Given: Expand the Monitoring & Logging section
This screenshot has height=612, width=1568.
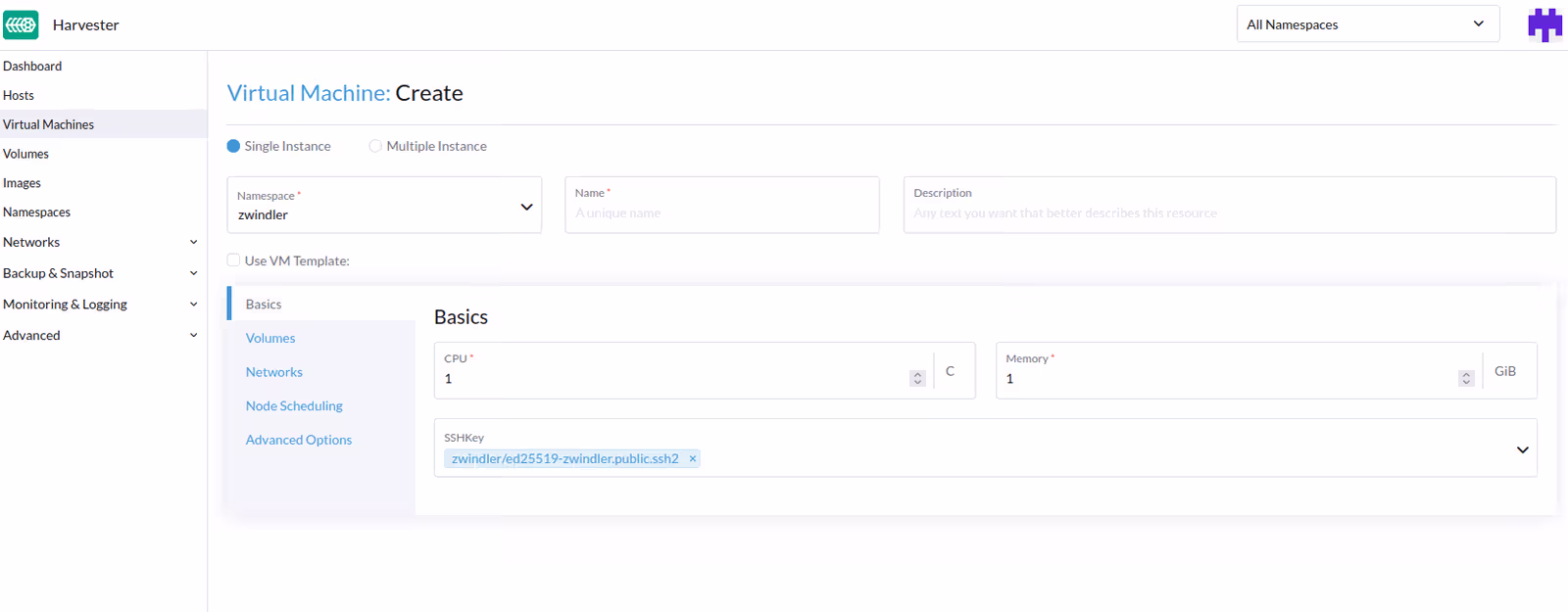Looking at the screenshot, I should [193, 305].
